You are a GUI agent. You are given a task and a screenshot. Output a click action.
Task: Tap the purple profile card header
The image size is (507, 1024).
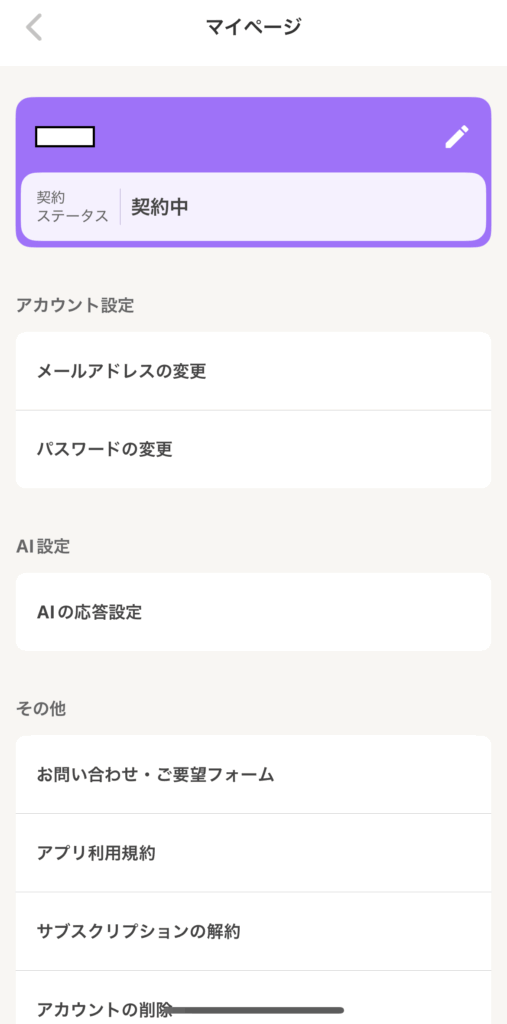coord(254,135)
